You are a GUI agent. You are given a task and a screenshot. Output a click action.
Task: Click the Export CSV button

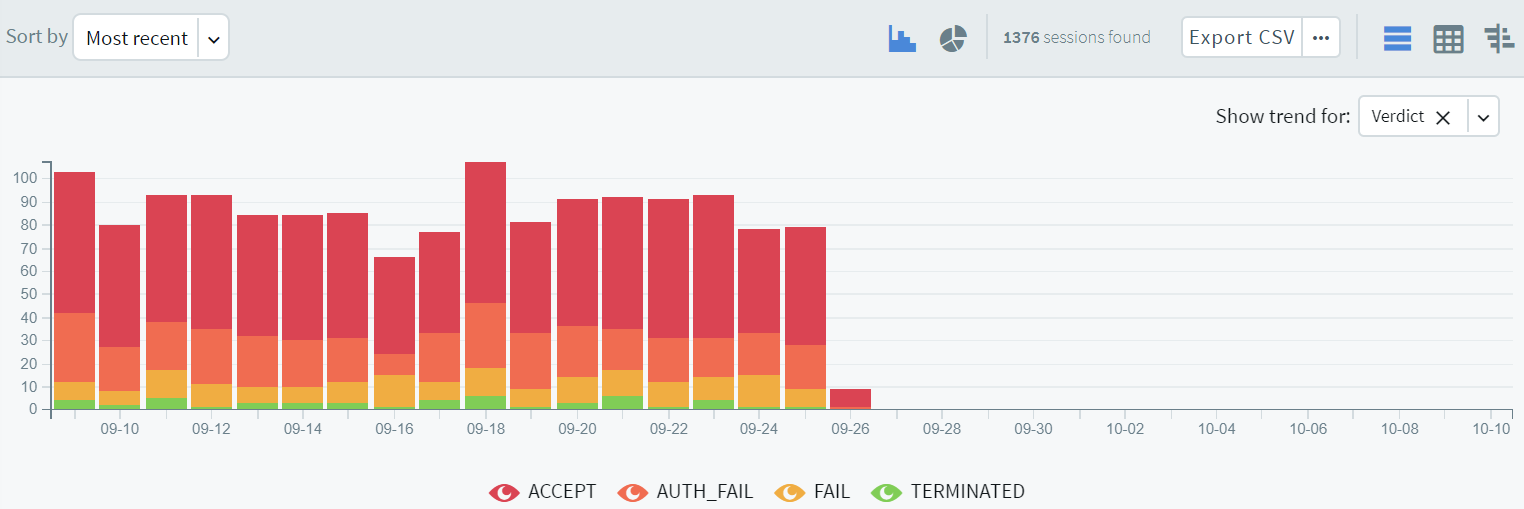[1242, 38]
